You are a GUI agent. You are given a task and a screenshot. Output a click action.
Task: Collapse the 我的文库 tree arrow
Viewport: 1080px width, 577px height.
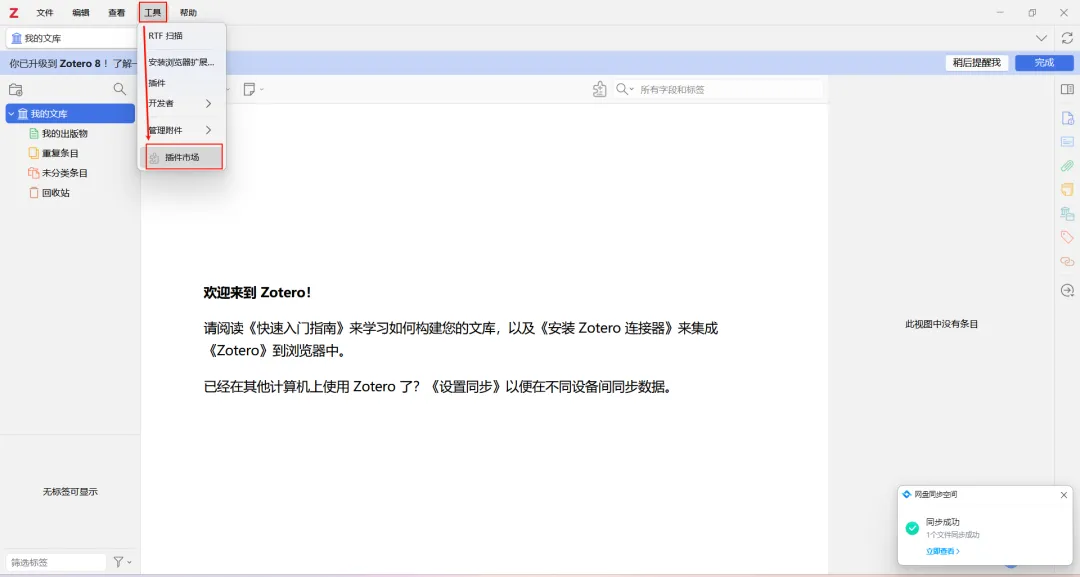coord(12,114)
